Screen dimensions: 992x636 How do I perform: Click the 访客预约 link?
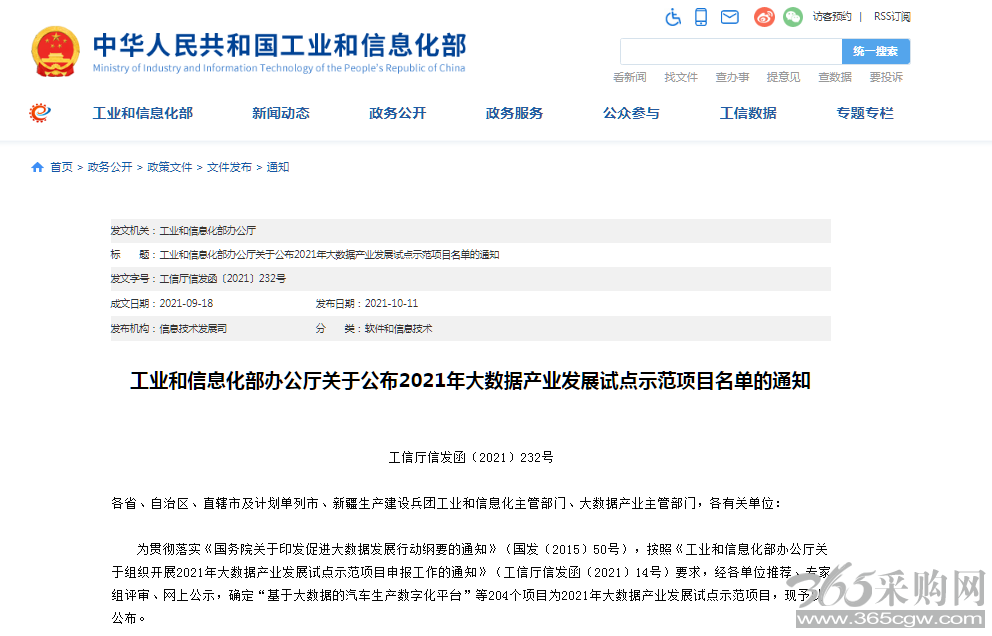pos(832,17)
